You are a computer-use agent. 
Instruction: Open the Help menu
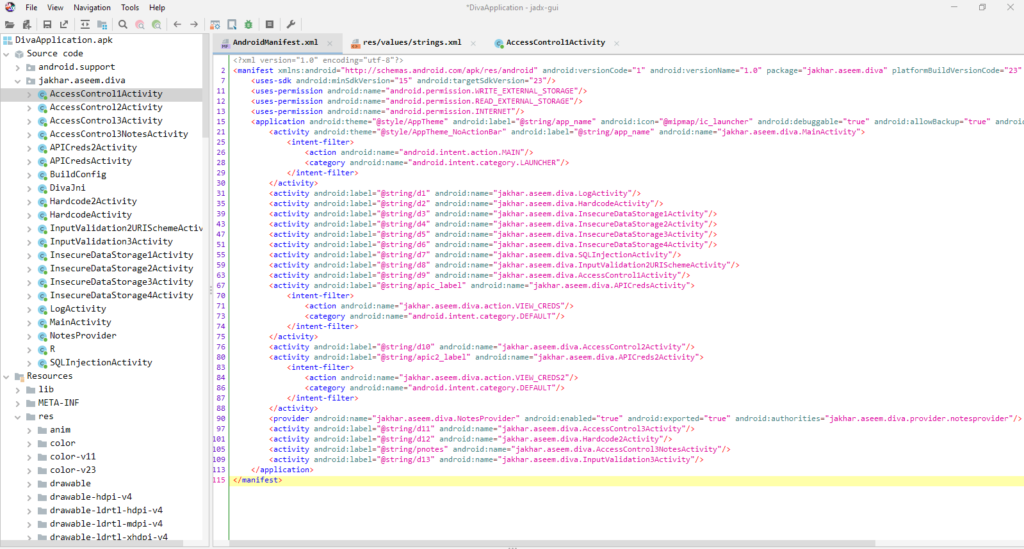coord(157,8)
